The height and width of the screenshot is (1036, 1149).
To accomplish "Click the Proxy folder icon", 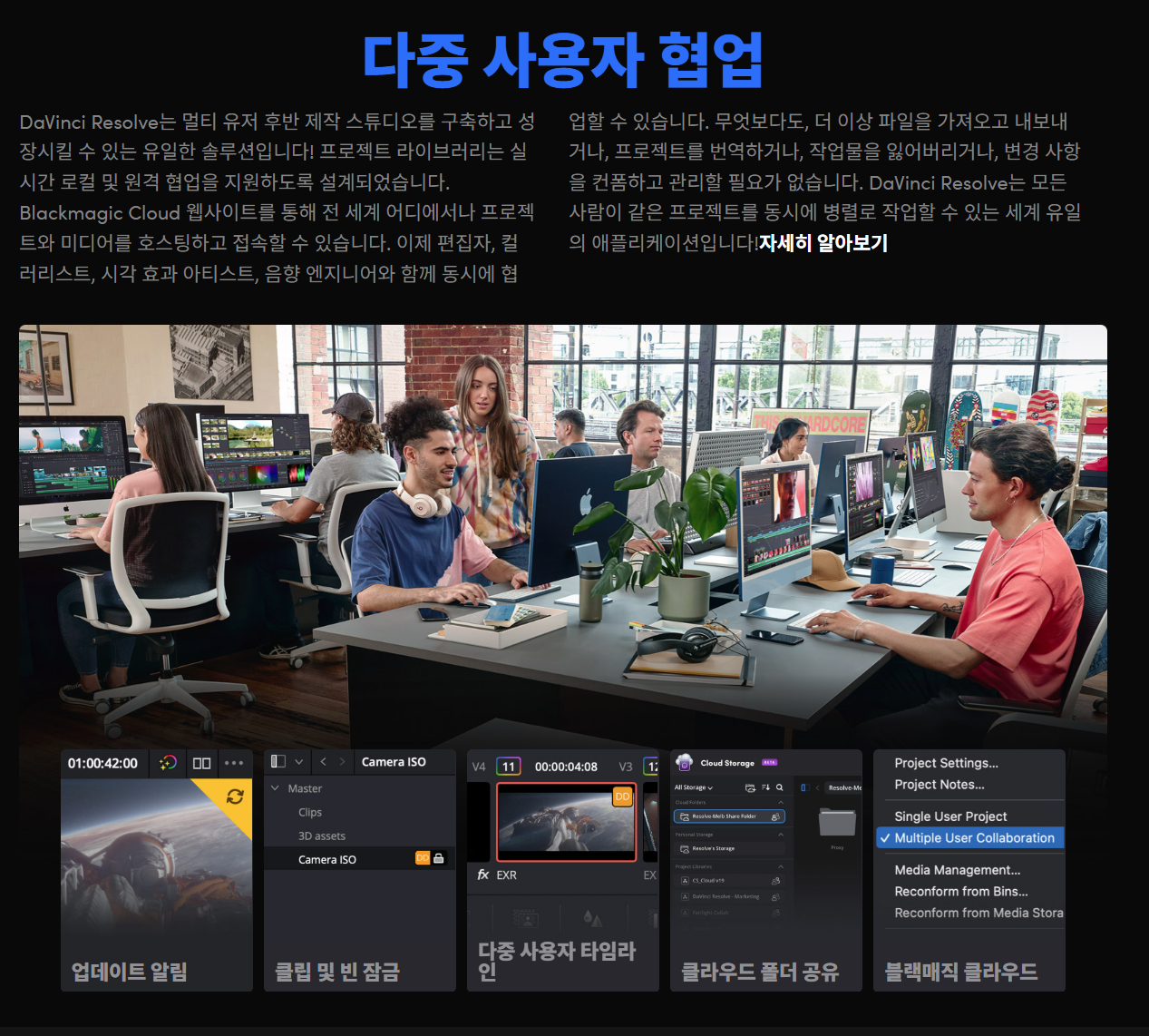I will click(x=837, y=821).
